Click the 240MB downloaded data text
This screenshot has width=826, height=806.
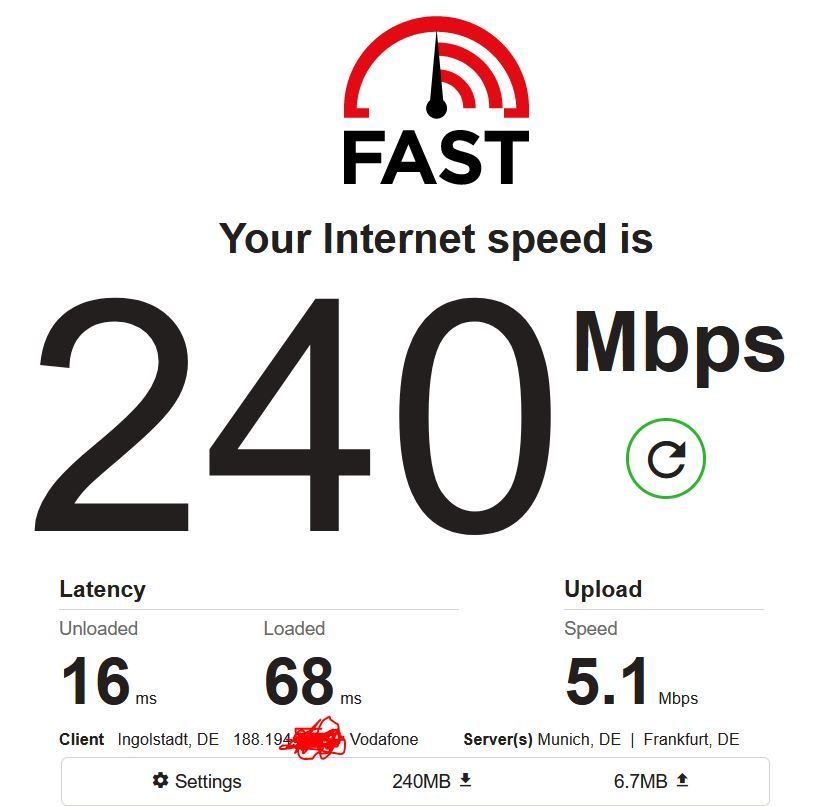[421, 781]
